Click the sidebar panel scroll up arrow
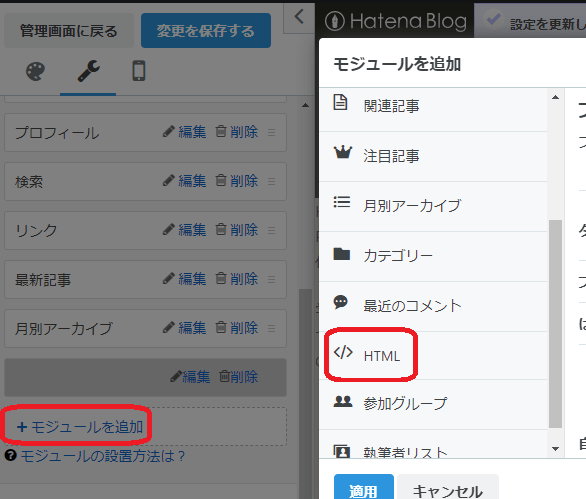 305,105
